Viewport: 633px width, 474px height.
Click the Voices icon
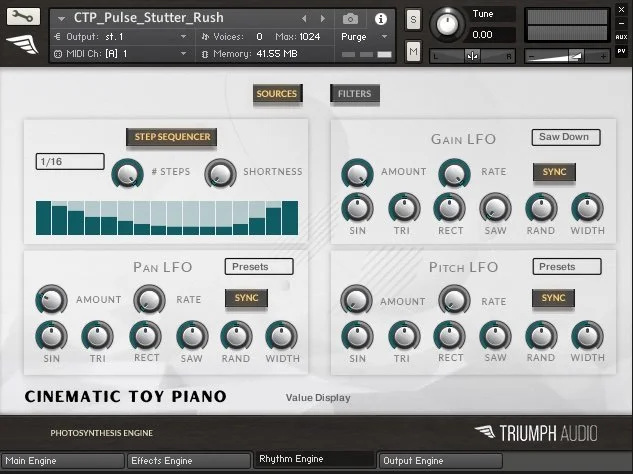tap(205, 37)
